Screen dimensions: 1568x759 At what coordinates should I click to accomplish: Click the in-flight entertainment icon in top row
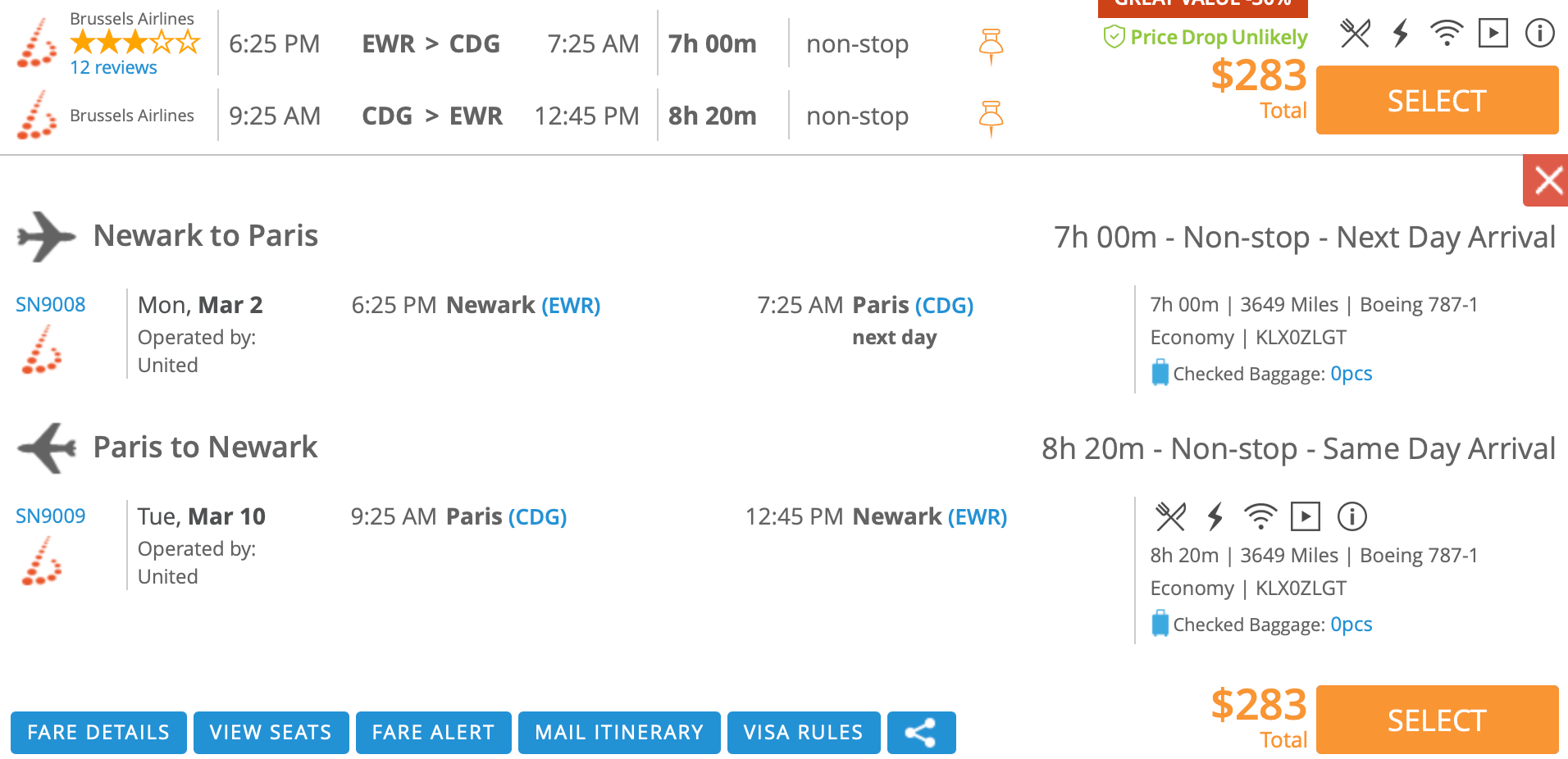[1493, 34]
